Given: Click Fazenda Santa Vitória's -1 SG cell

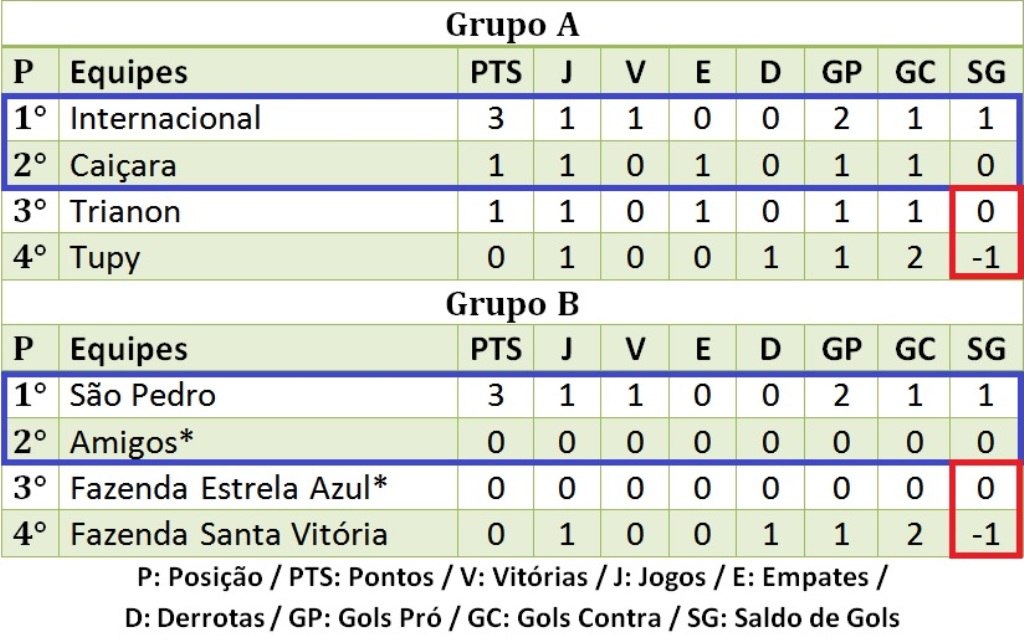Looking at the screenshot, I should point(986,534).
